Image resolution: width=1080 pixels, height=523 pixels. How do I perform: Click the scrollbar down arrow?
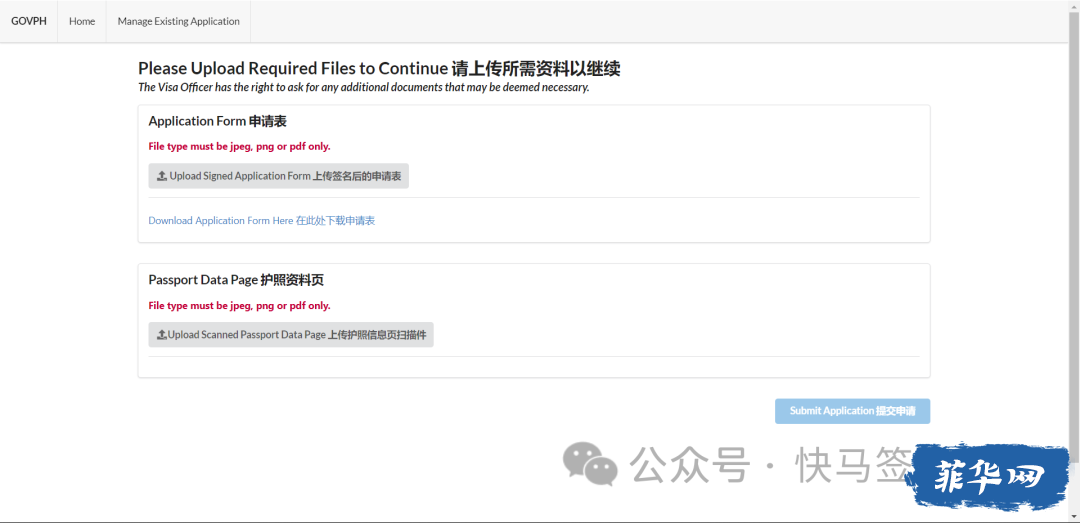[x=1074, y=516]
